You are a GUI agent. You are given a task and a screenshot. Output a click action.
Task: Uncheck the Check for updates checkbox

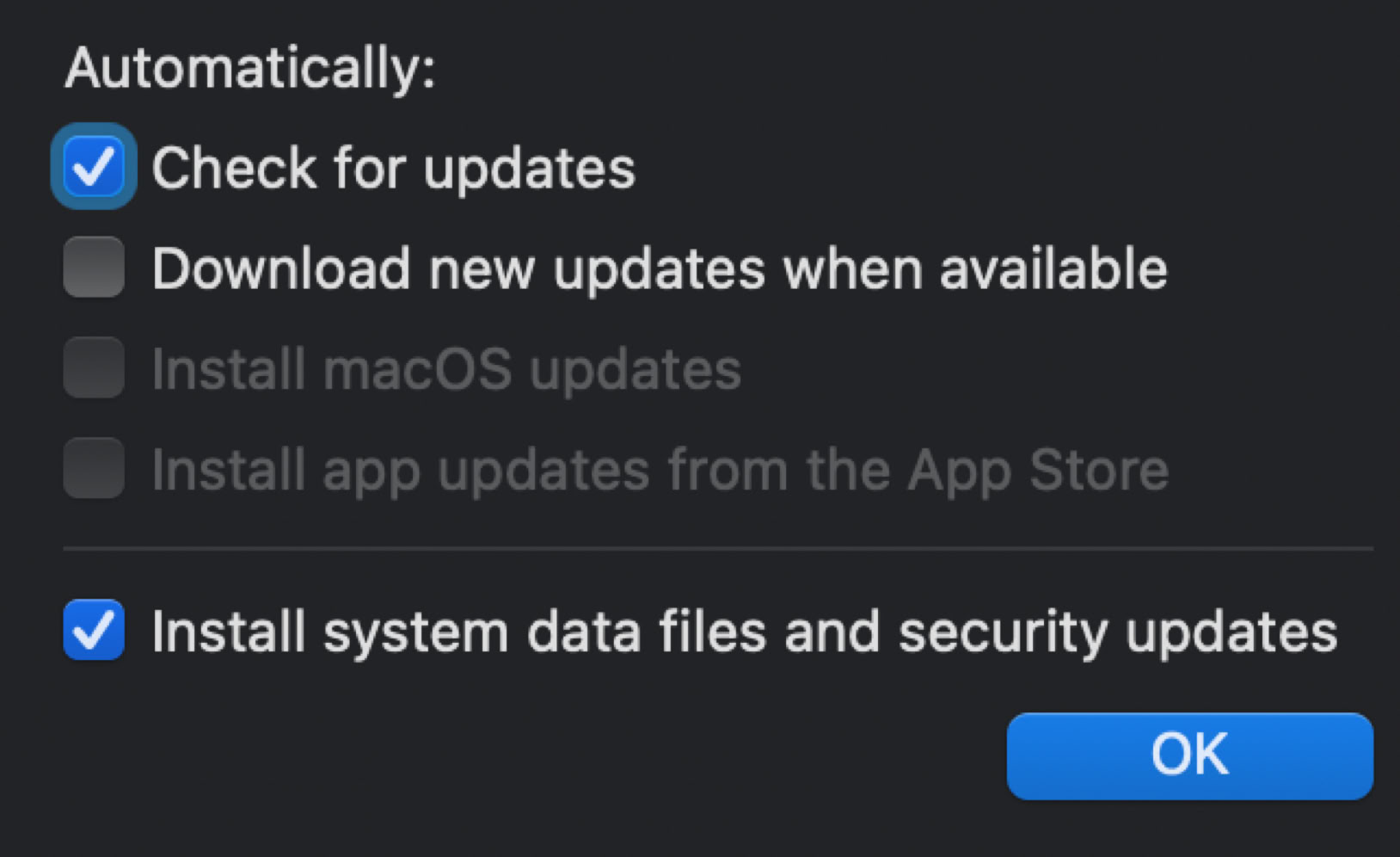[94, 166]
